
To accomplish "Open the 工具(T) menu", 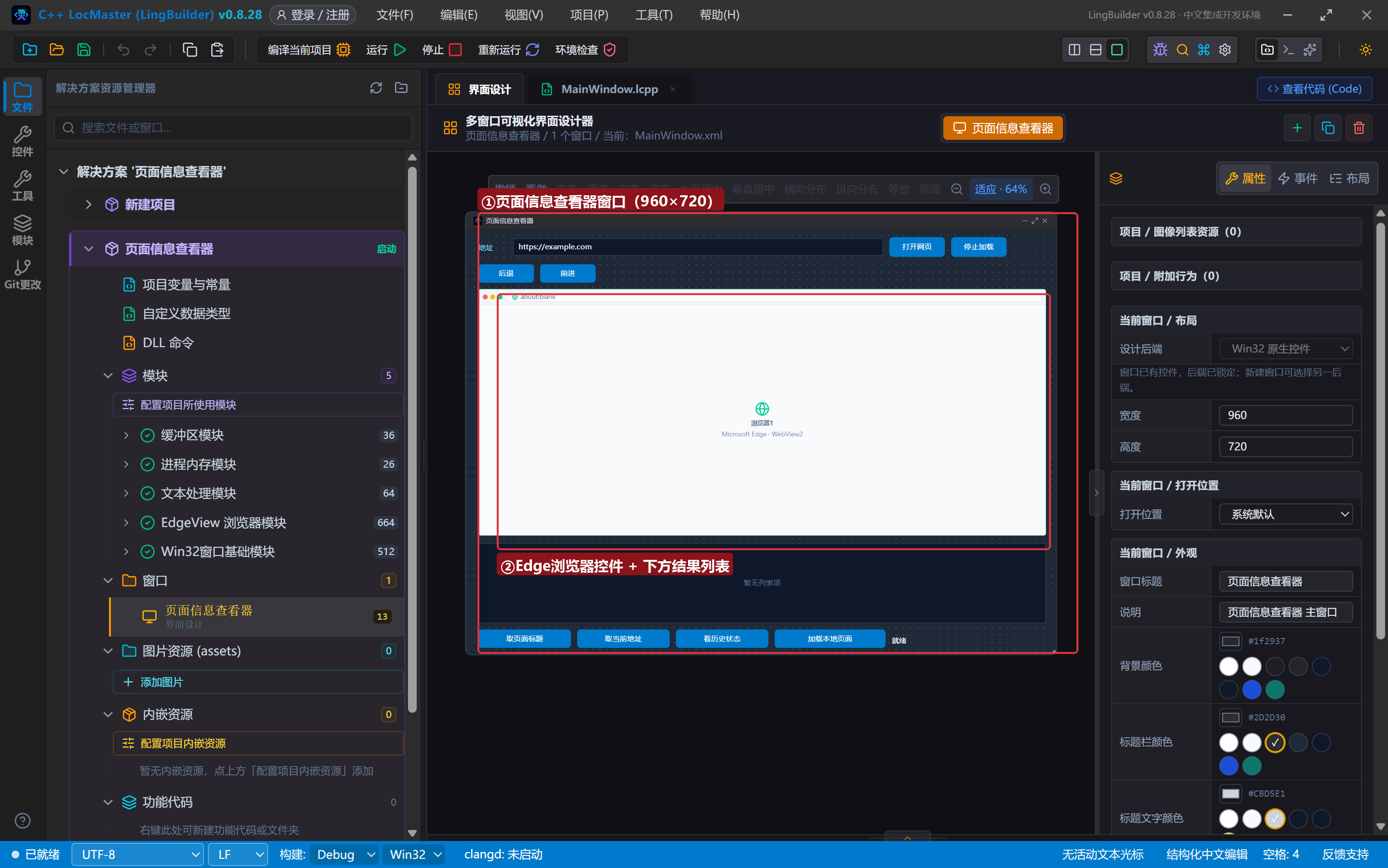I will click(x=654, y=15).
